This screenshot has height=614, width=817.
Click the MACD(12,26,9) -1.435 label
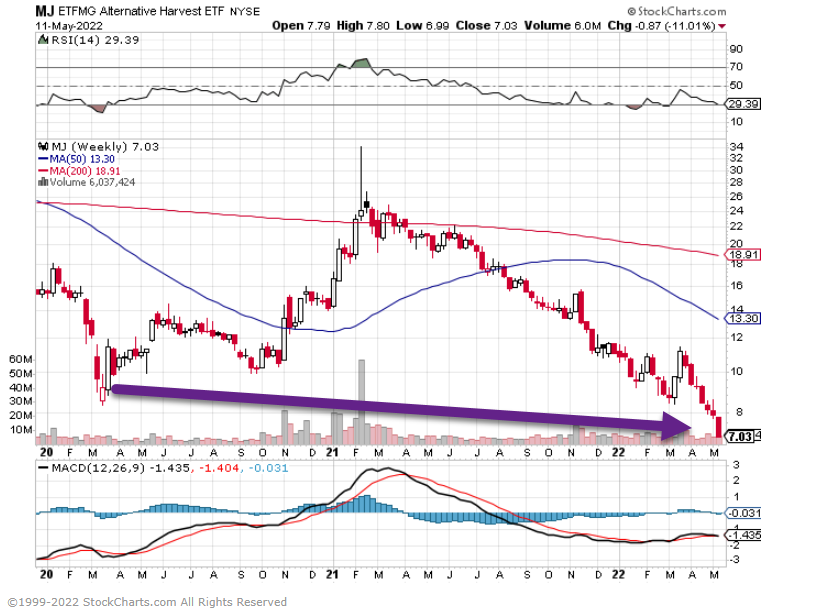[x=121, y=468]
